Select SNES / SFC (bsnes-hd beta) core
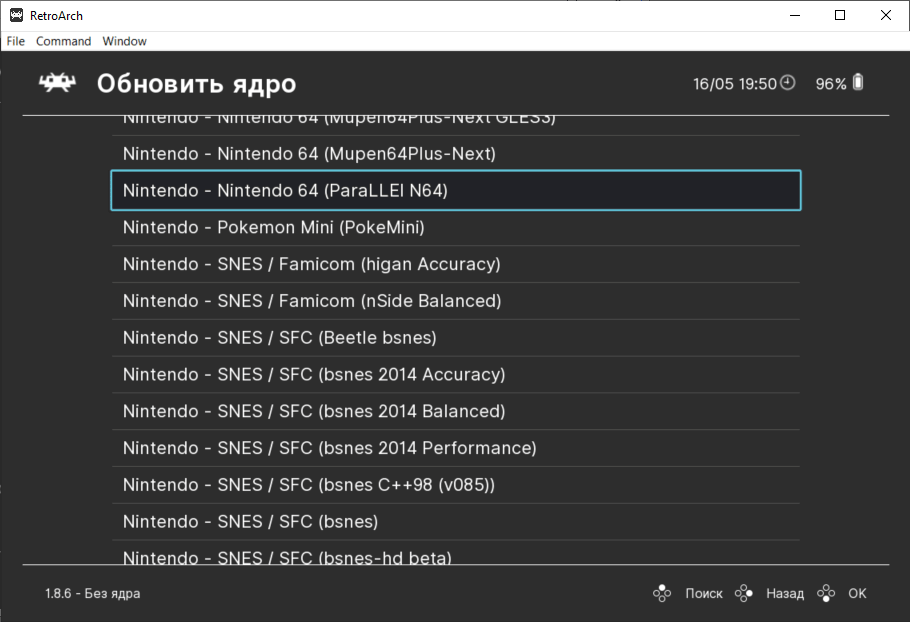This screenshot has height=622, width=910. [456, 552]
